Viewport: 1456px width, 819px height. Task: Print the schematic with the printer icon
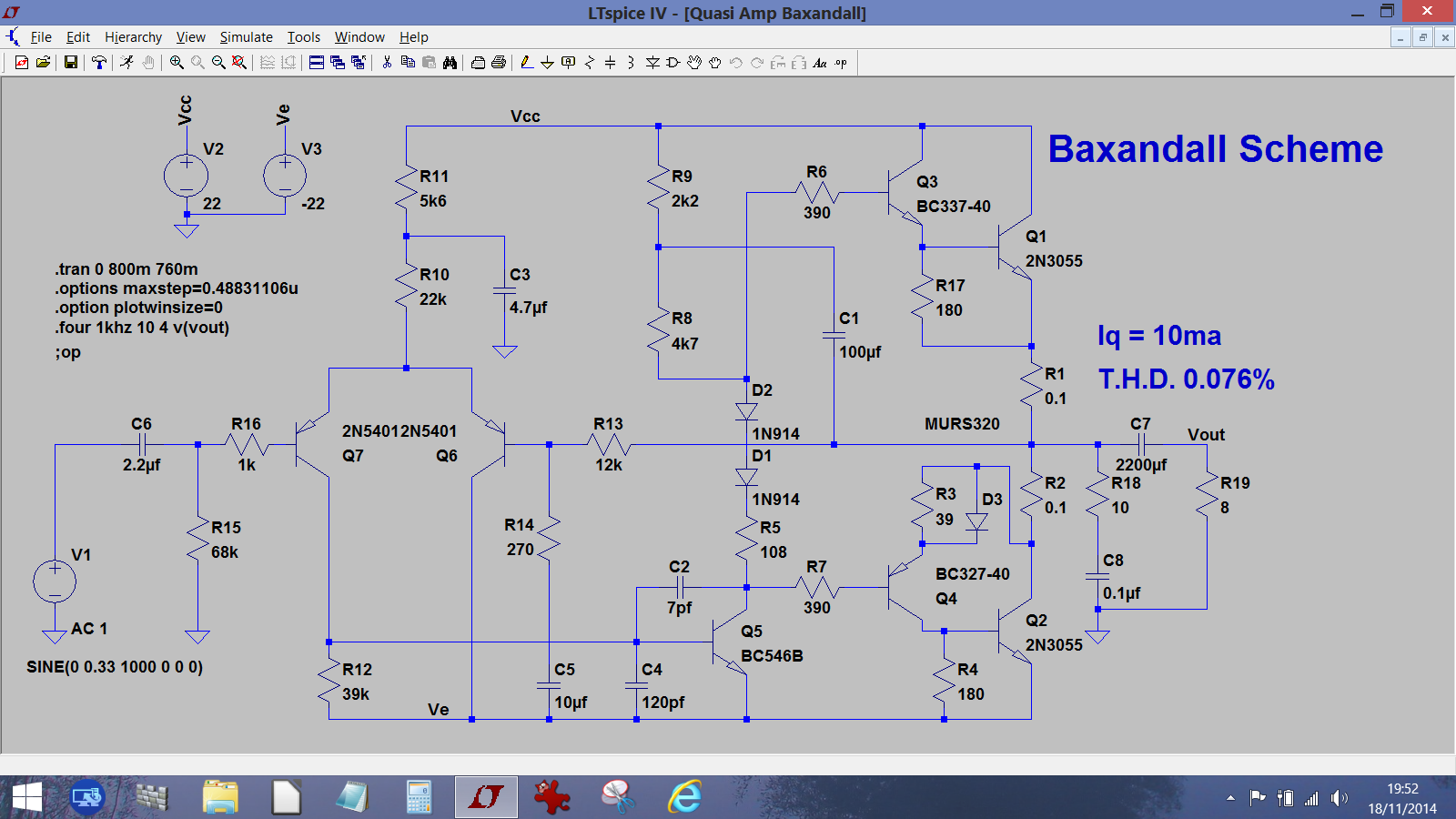[499, 62]
